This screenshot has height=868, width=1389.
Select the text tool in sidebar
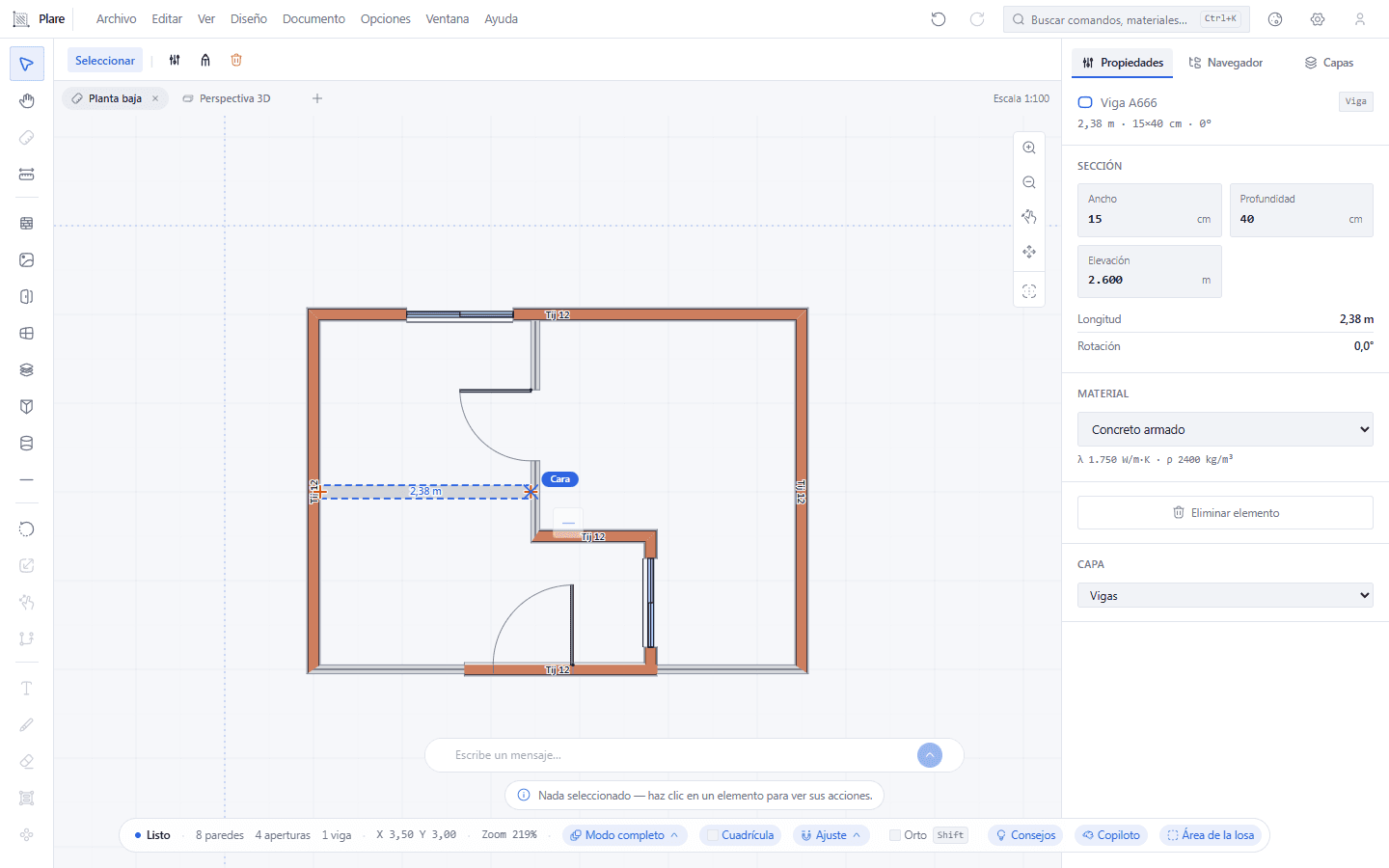[27, 688]
